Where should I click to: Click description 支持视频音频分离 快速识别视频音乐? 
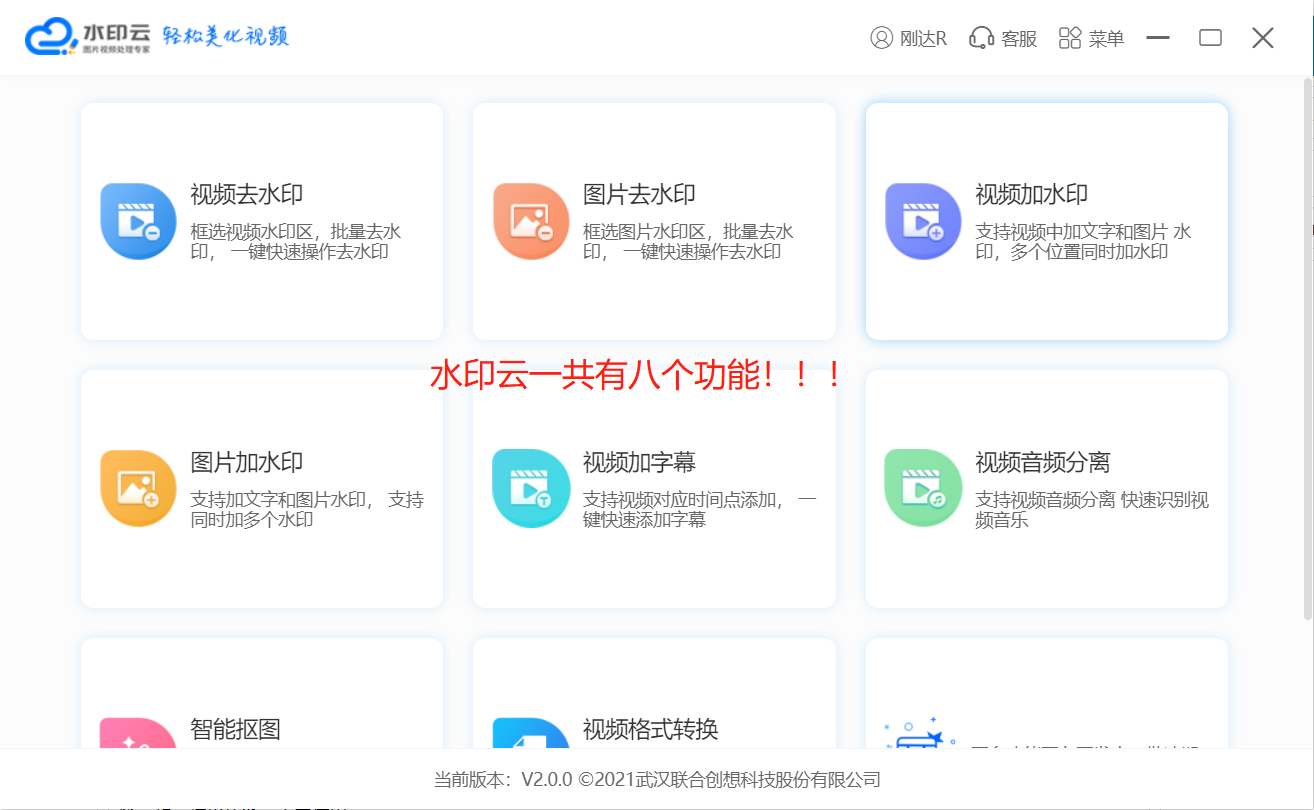coord(1092,509)
